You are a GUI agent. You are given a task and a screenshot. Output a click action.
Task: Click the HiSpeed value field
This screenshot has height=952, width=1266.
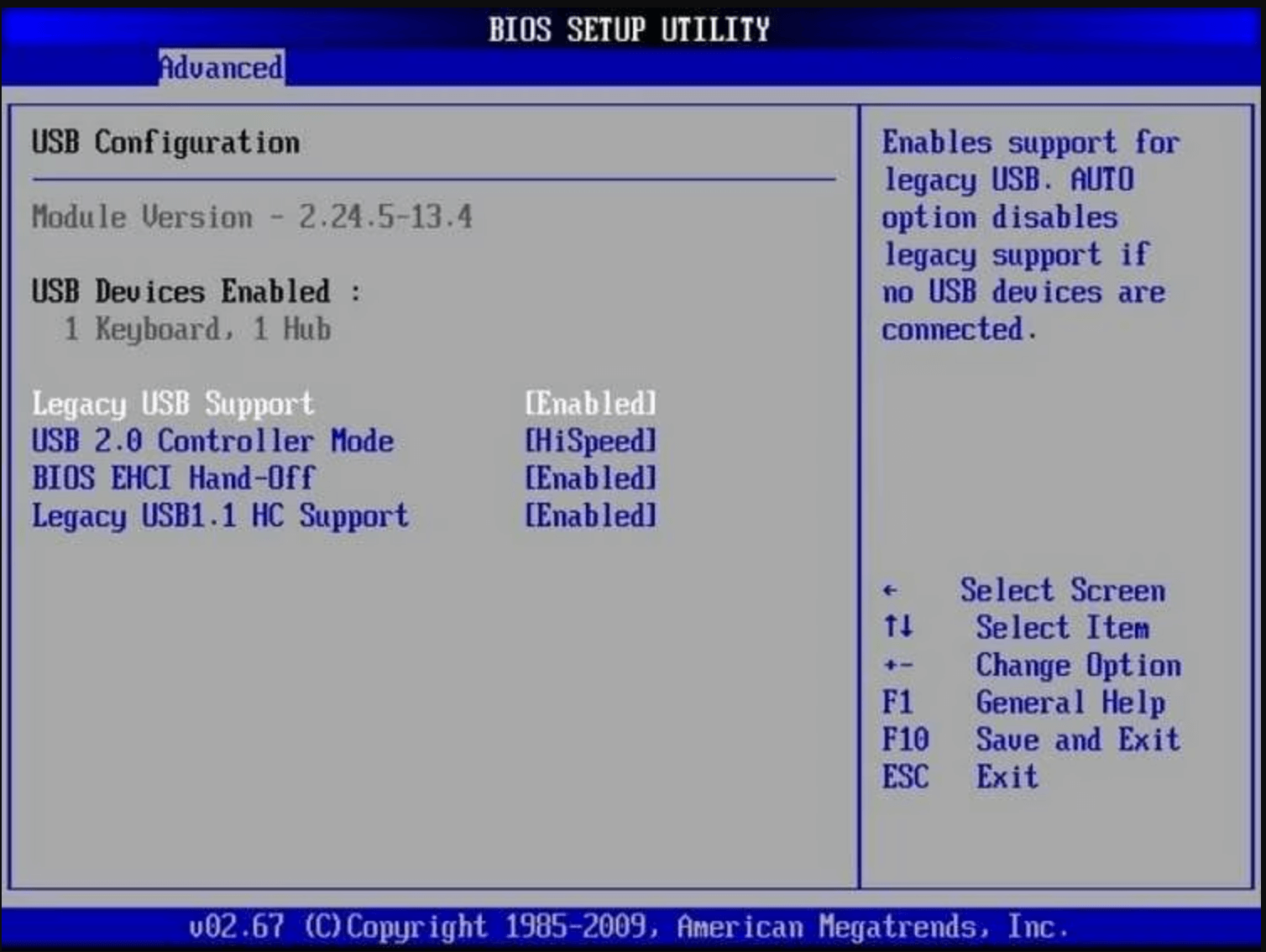point(590,441)
